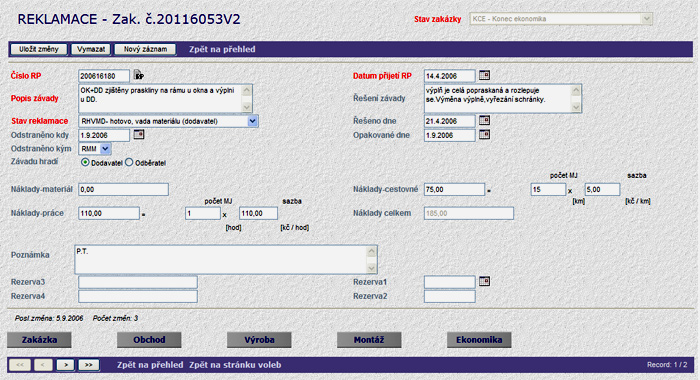Image resolution: width=700 pixels, height=380 pixels.
Task: Open calendar picker for Opakované dne
Action: click(x=484, y=134)
